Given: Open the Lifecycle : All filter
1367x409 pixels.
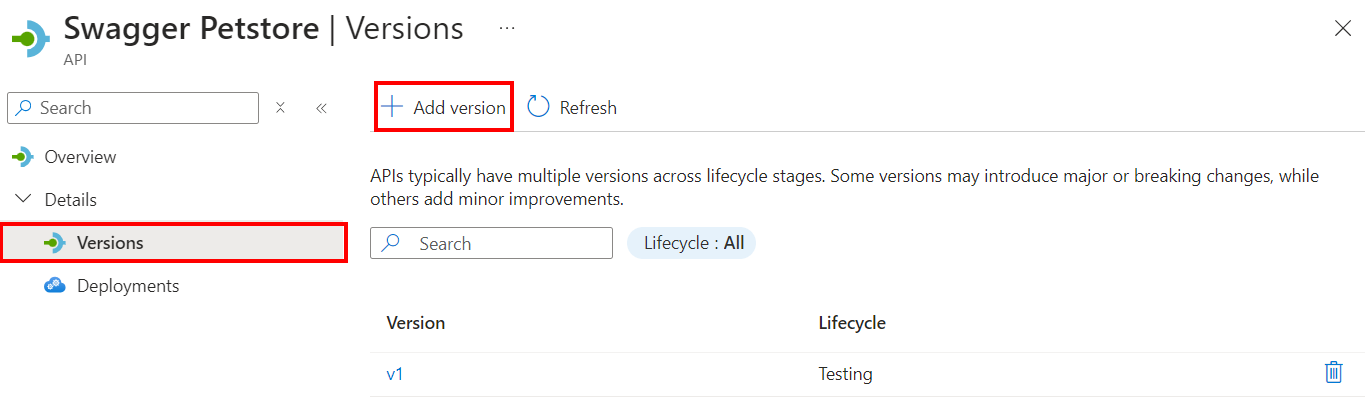Looking at the screenshot, I should 692,243.
